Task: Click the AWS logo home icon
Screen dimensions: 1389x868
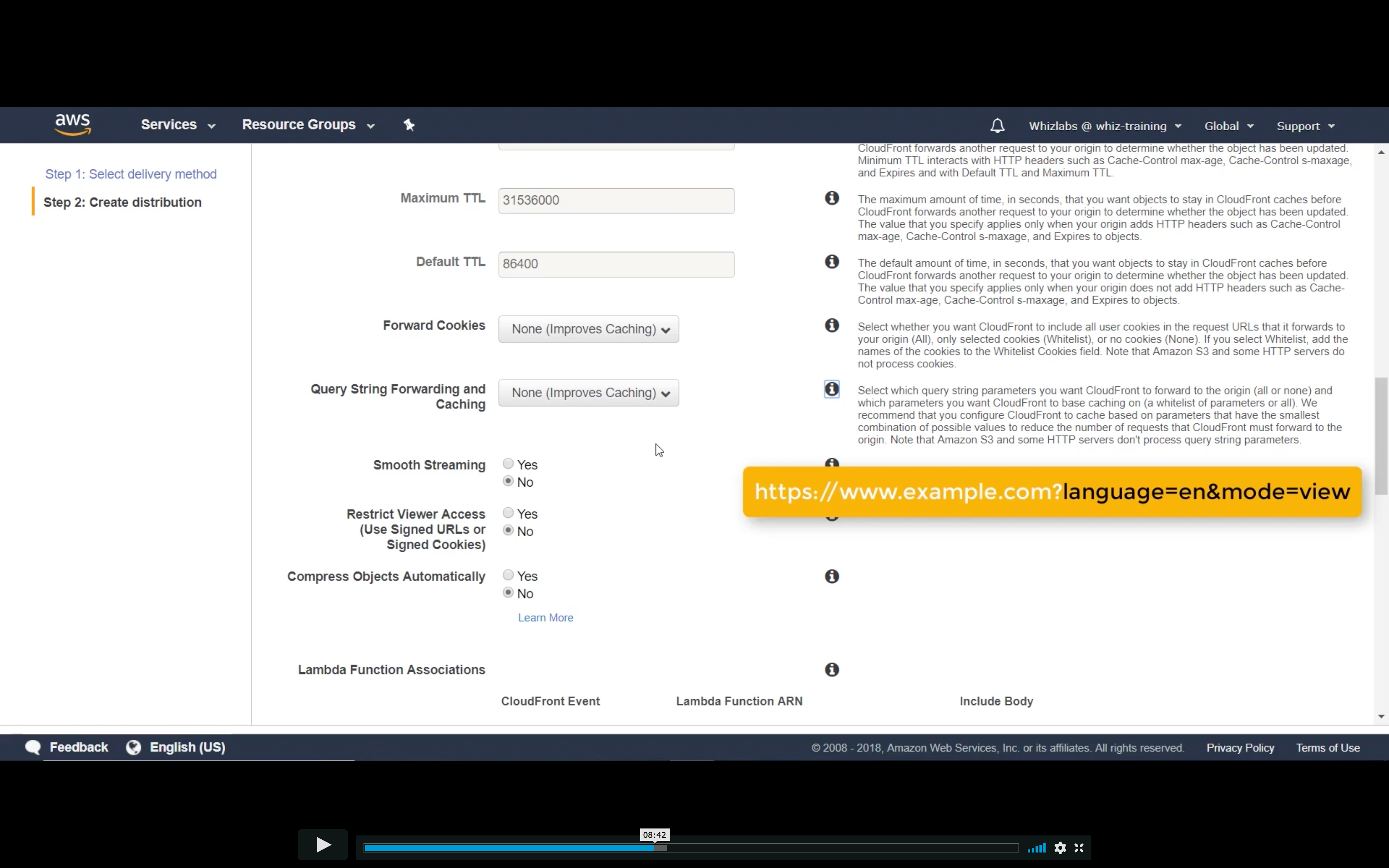Action: [73, 124]
